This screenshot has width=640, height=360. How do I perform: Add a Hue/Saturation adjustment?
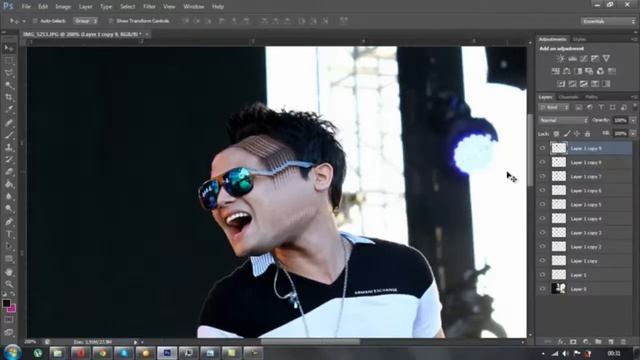coord(556,71)
